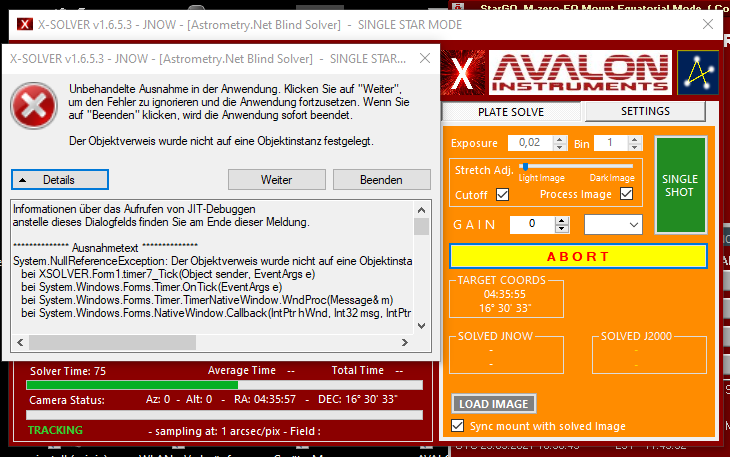
Task: Click Weiter to continue the application
Action: coord(277,180)
